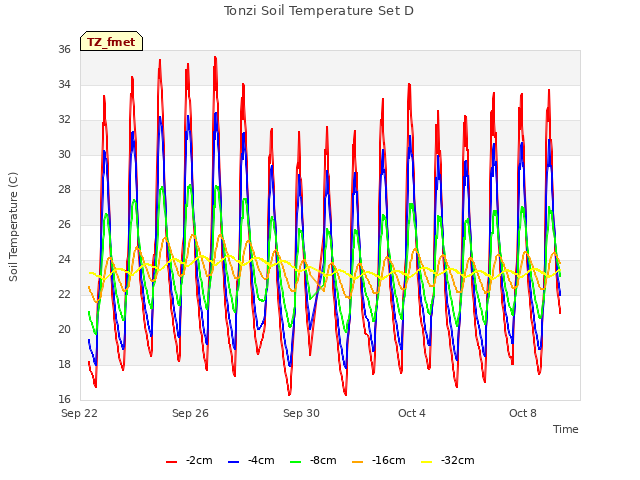Click the Sep 22 x-axis tick label
The image size is (640, 480).
80,413
